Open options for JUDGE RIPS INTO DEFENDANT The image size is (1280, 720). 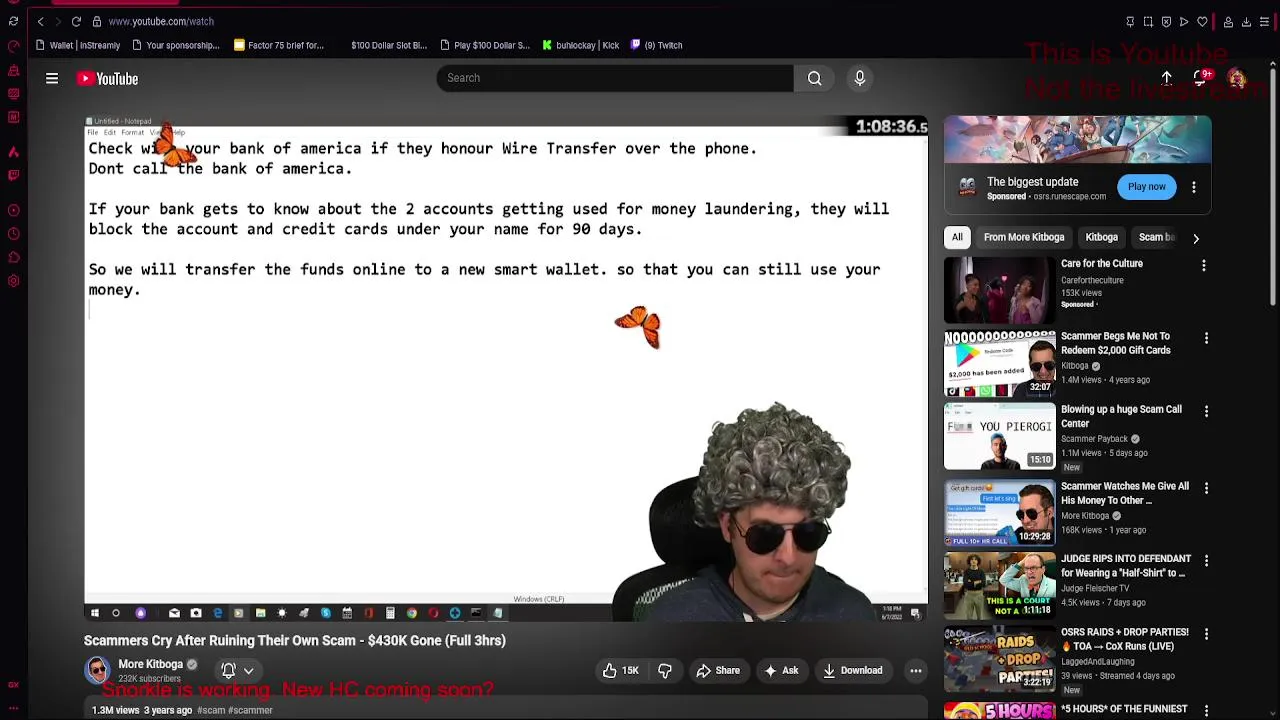click(x=1206, y=561)
